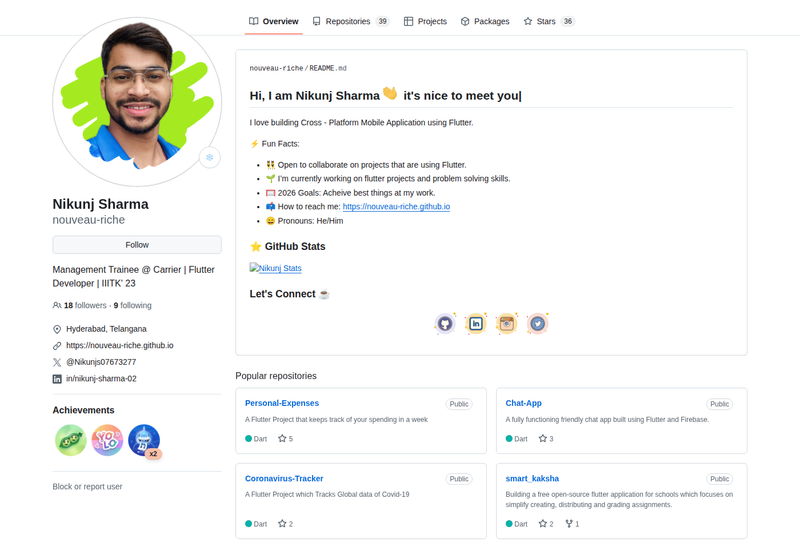Open the README.md file link
Image resolution: width=800 pixels, height=541 pixels.
[328, 68]
